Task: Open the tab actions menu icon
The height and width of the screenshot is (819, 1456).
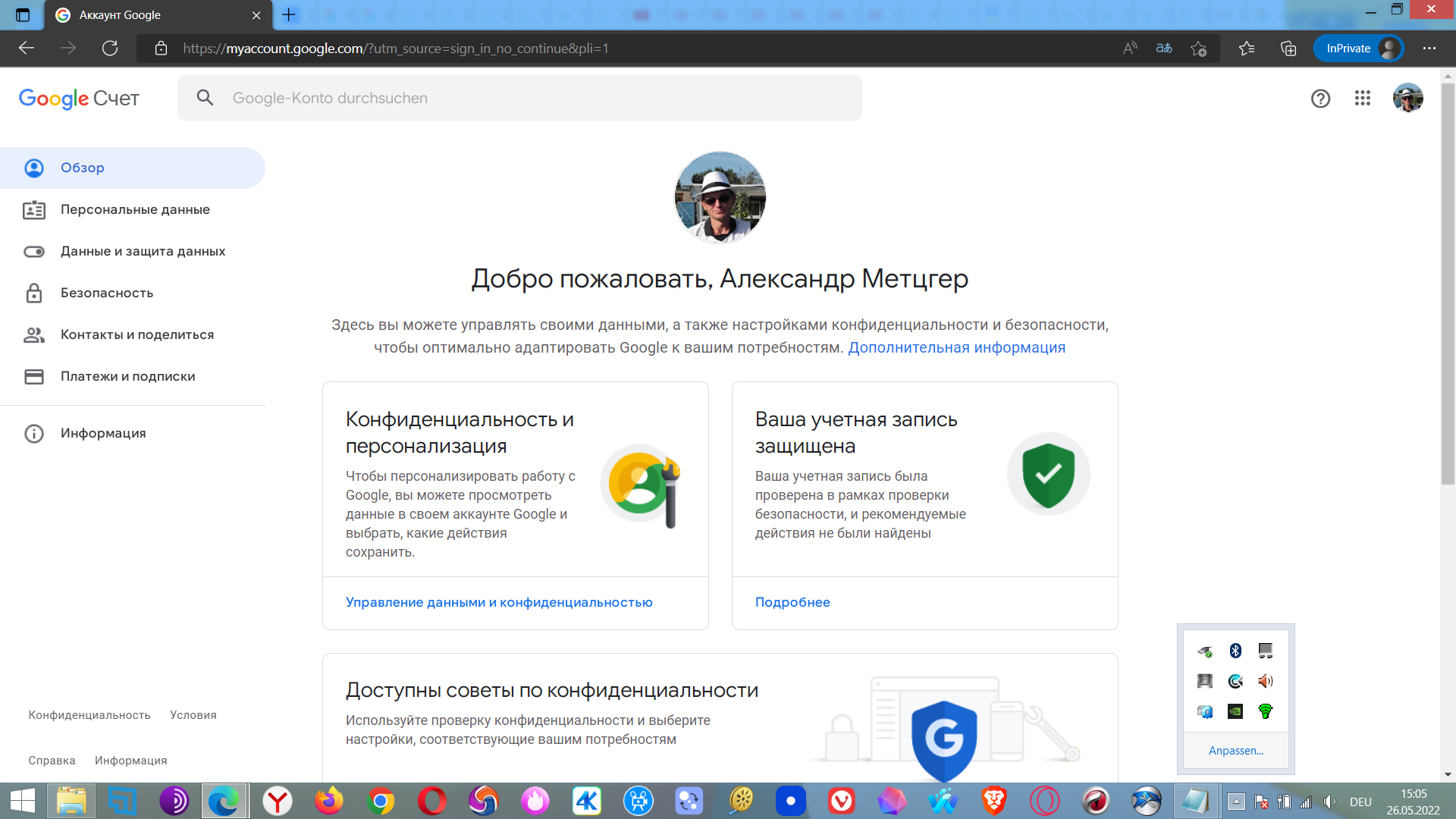Action: 23,14
